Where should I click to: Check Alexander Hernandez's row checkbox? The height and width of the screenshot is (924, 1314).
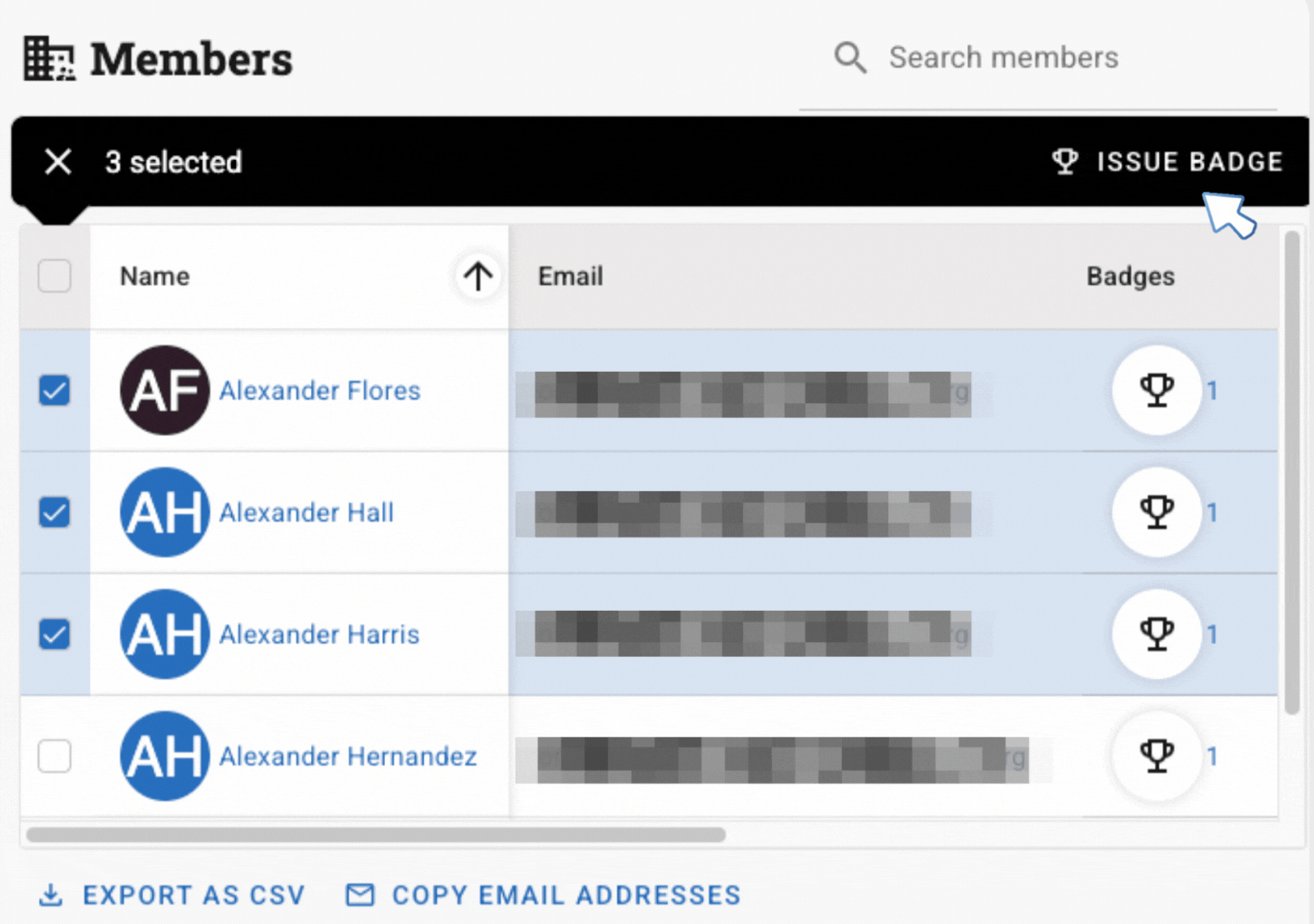coord(55,756)
